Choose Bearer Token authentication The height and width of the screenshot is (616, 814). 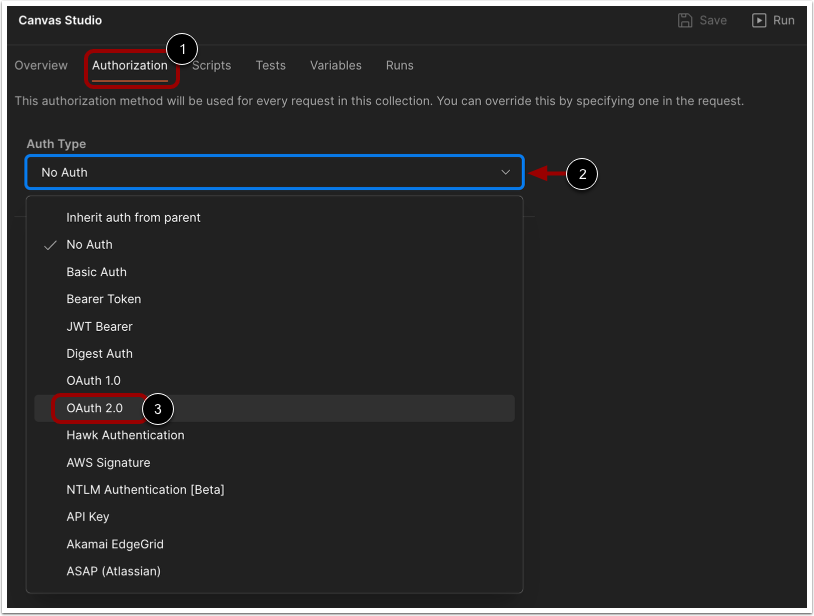[101, 298]
